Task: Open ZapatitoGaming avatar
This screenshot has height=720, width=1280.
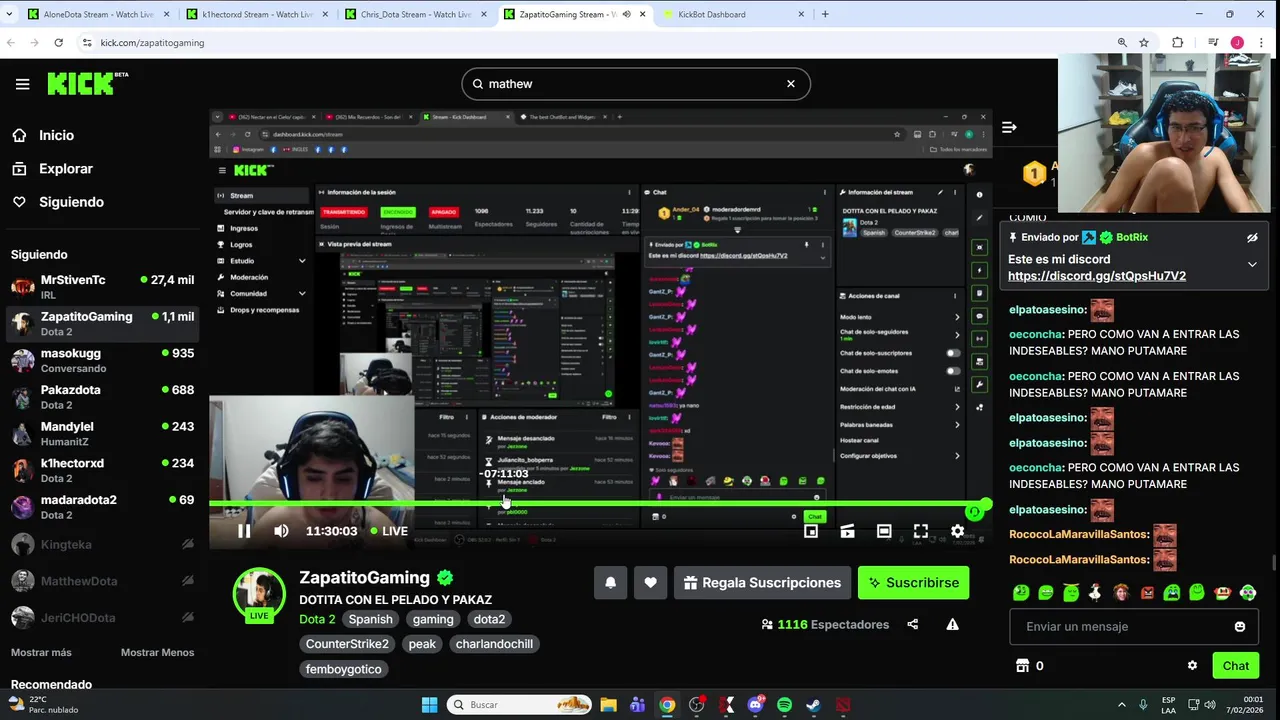Action: 259,593
